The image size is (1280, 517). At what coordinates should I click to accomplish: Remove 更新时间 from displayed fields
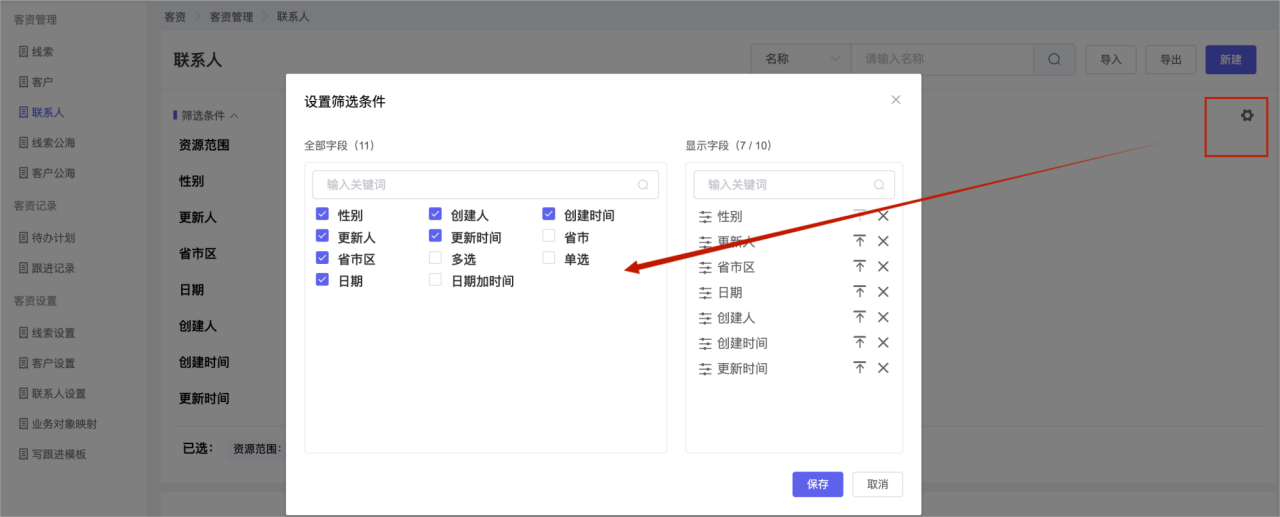883,368
